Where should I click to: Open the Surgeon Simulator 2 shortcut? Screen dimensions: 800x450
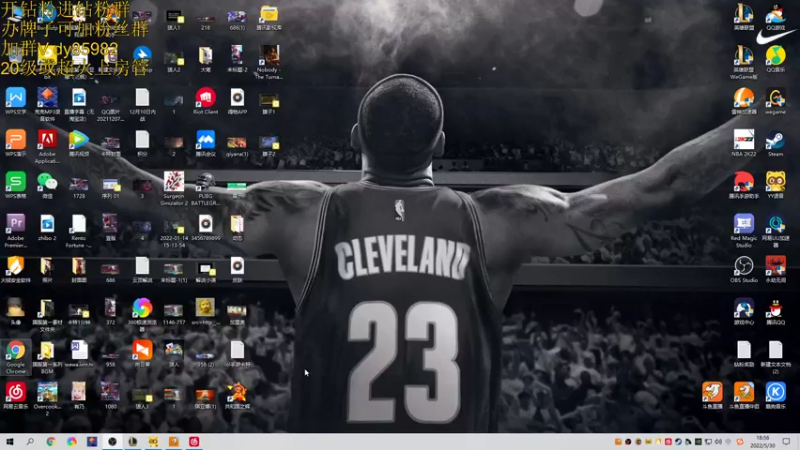click(173, 189)
